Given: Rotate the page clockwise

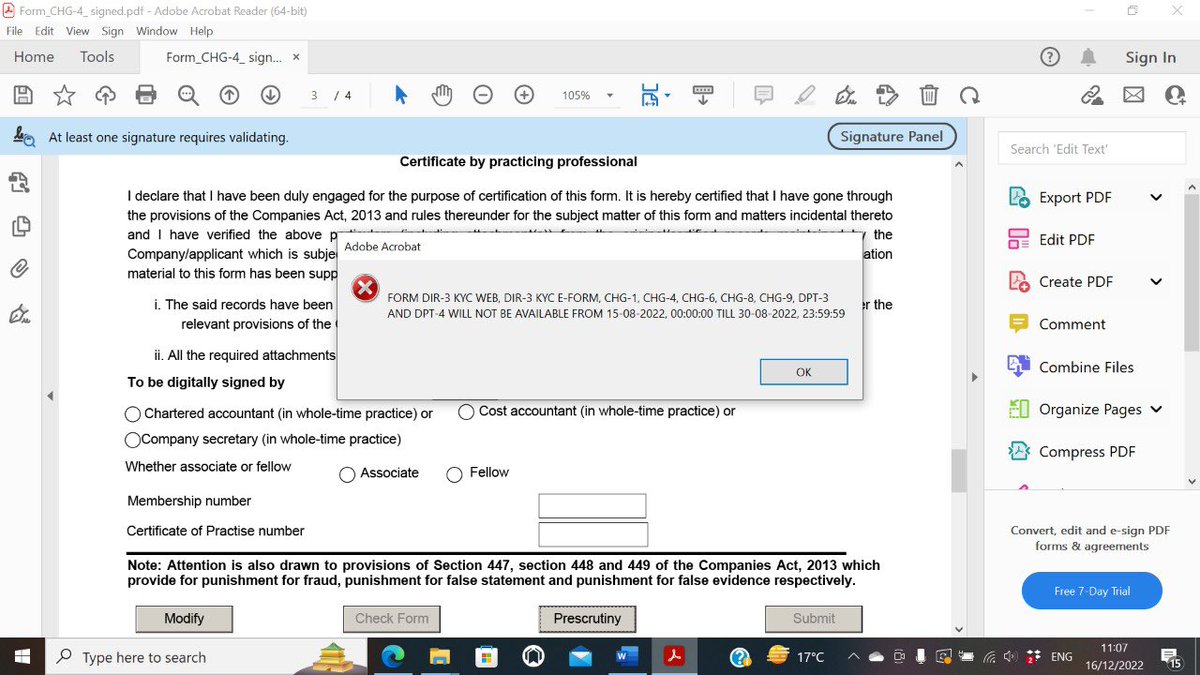Looking at the screenshot, I should (969, 95).
